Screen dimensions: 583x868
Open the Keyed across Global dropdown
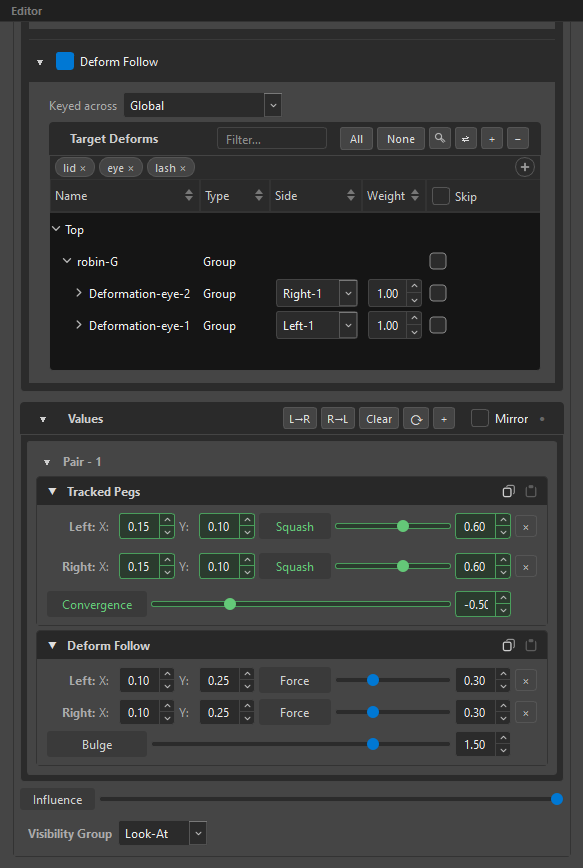[203, 105]
